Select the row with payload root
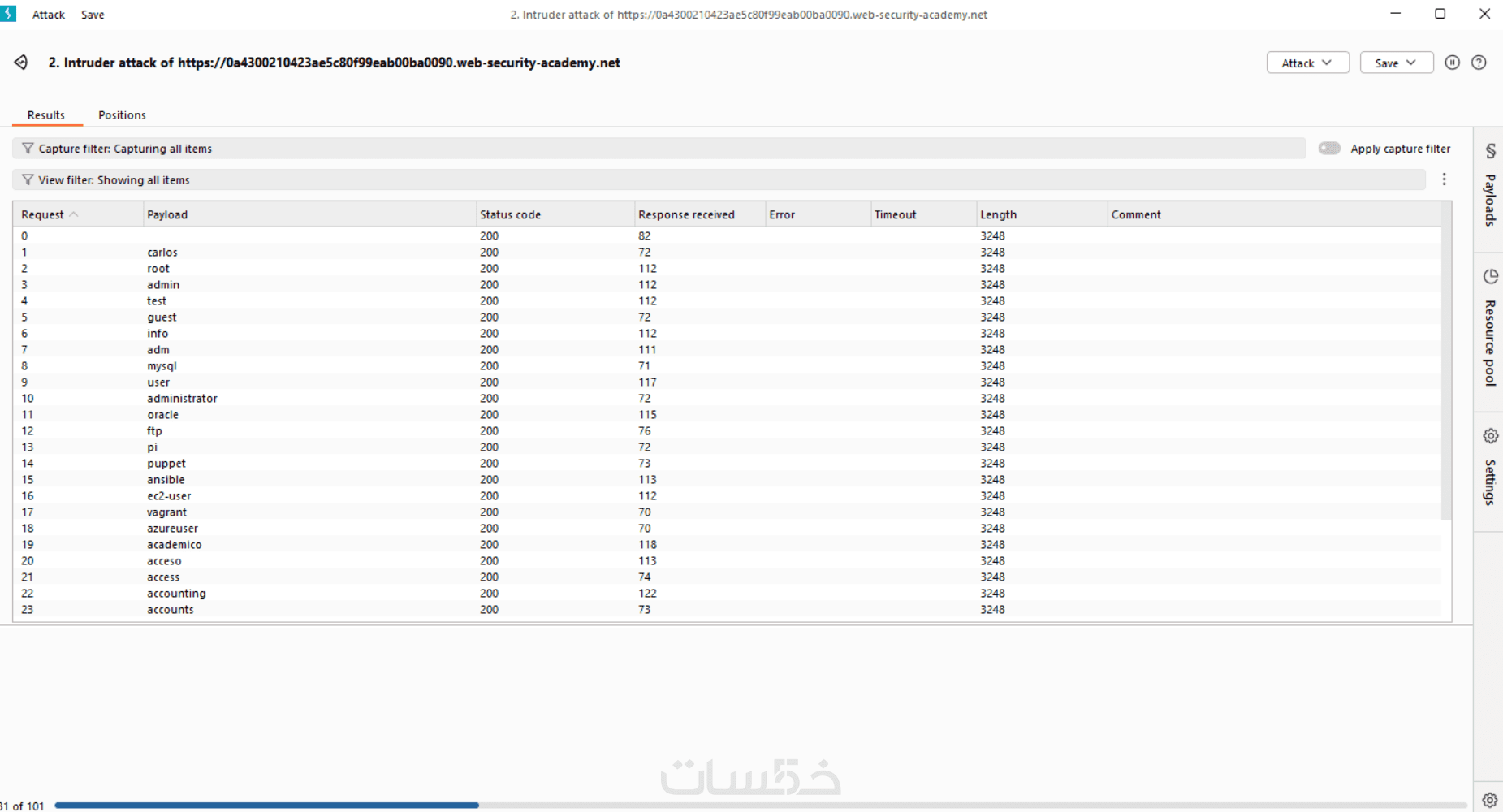 click(x=727, y=269)
